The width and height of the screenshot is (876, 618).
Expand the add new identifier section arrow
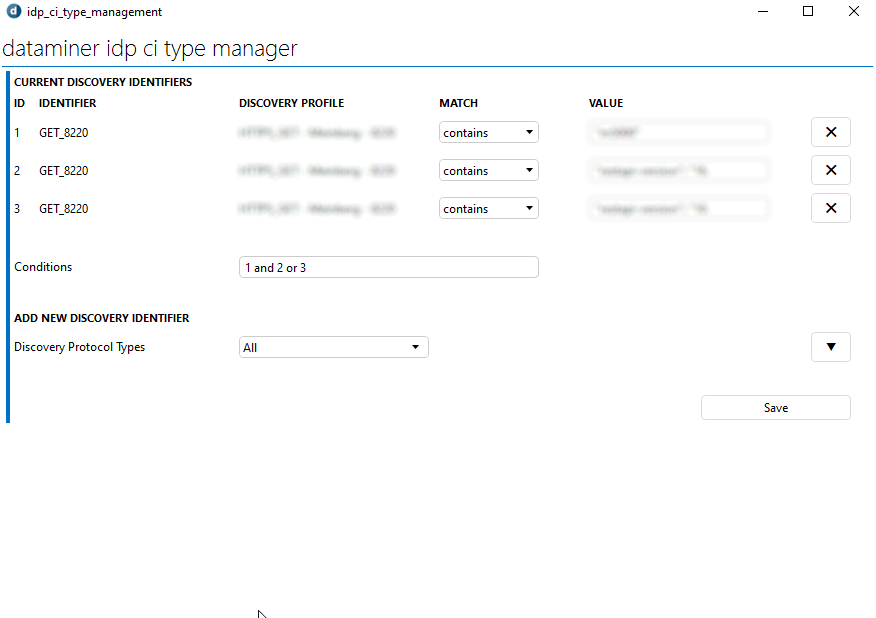831,347
